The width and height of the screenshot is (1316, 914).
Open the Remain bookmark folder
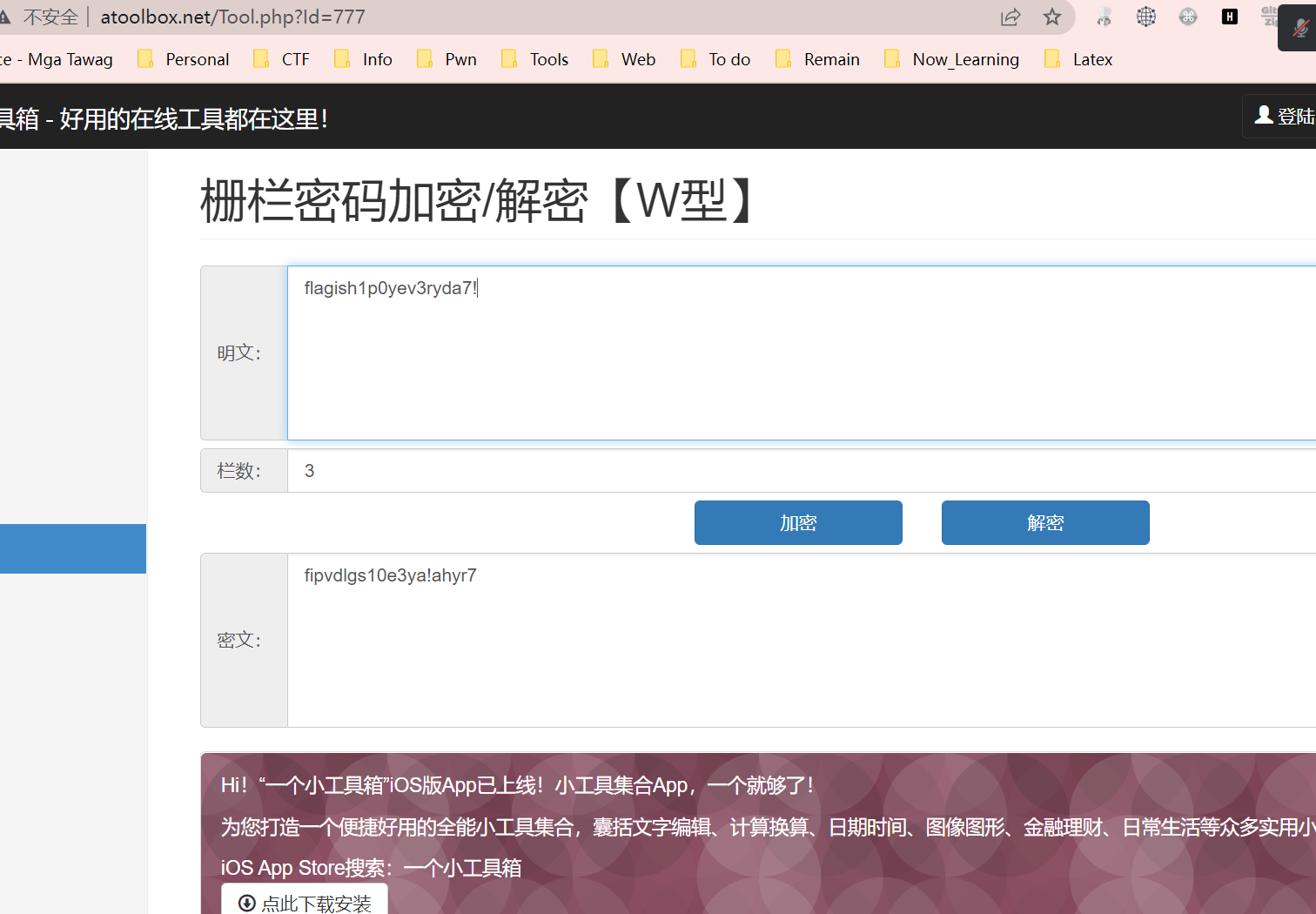tap(817, 59)
